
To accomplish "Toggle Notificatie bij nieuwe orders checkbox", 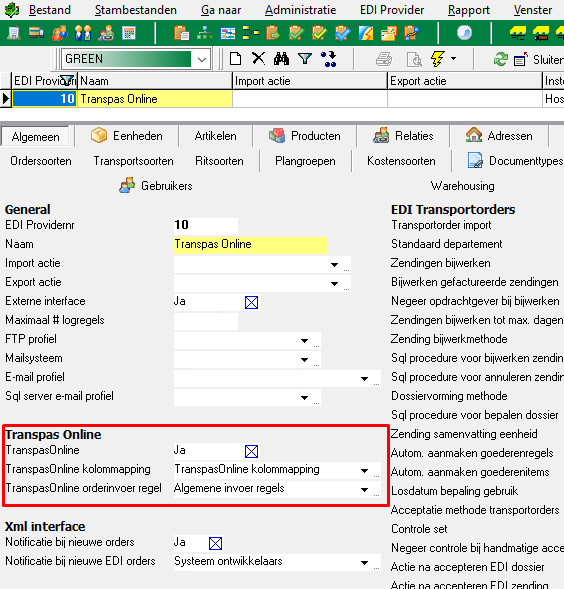I will pyautogui.click(x=215, y=544).
